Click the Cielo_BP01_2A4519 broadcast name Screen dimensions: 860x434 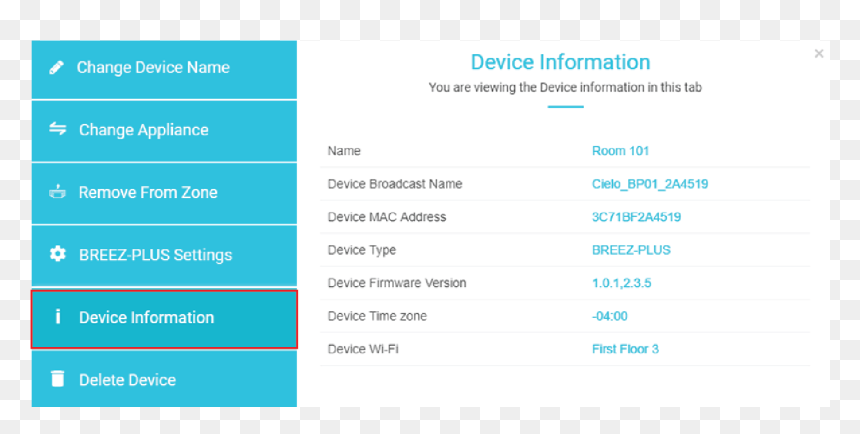650,184
